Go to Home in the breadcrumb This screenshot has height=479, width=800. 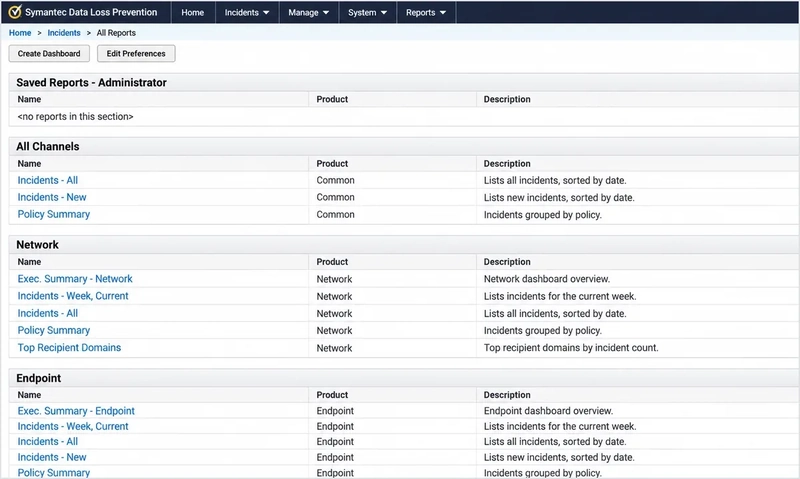[x=20, y=33]
